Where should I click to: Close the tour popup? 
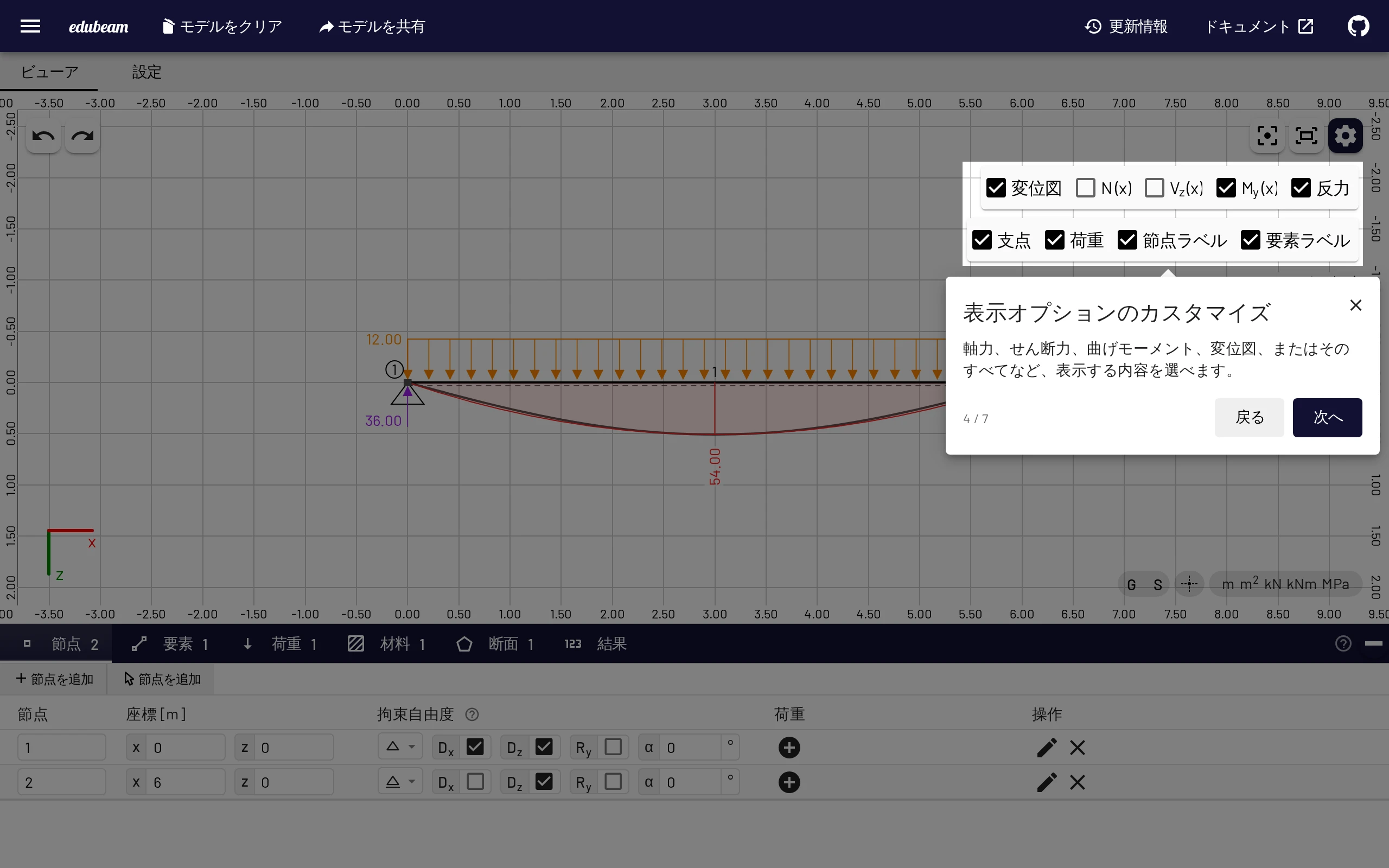(1356, 305)
